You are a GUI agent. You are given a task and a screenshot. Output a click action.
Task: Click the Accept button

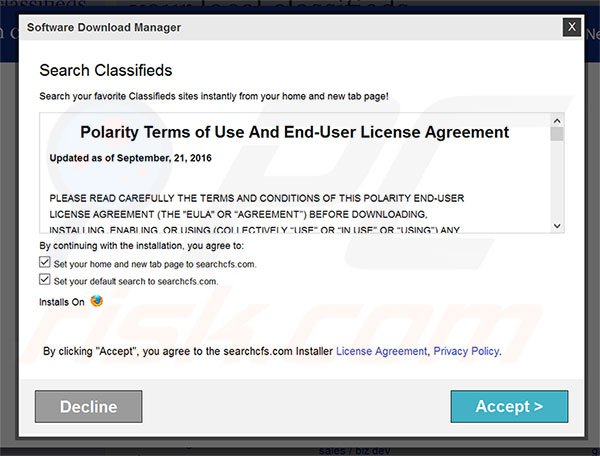(x=509, y=406)
